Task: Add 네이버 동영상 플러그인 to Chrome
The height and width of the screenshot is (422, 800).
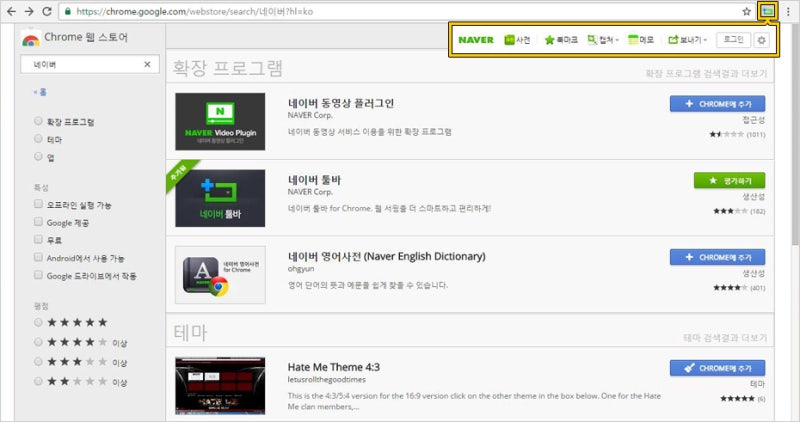Action: [x=717, y=104]
